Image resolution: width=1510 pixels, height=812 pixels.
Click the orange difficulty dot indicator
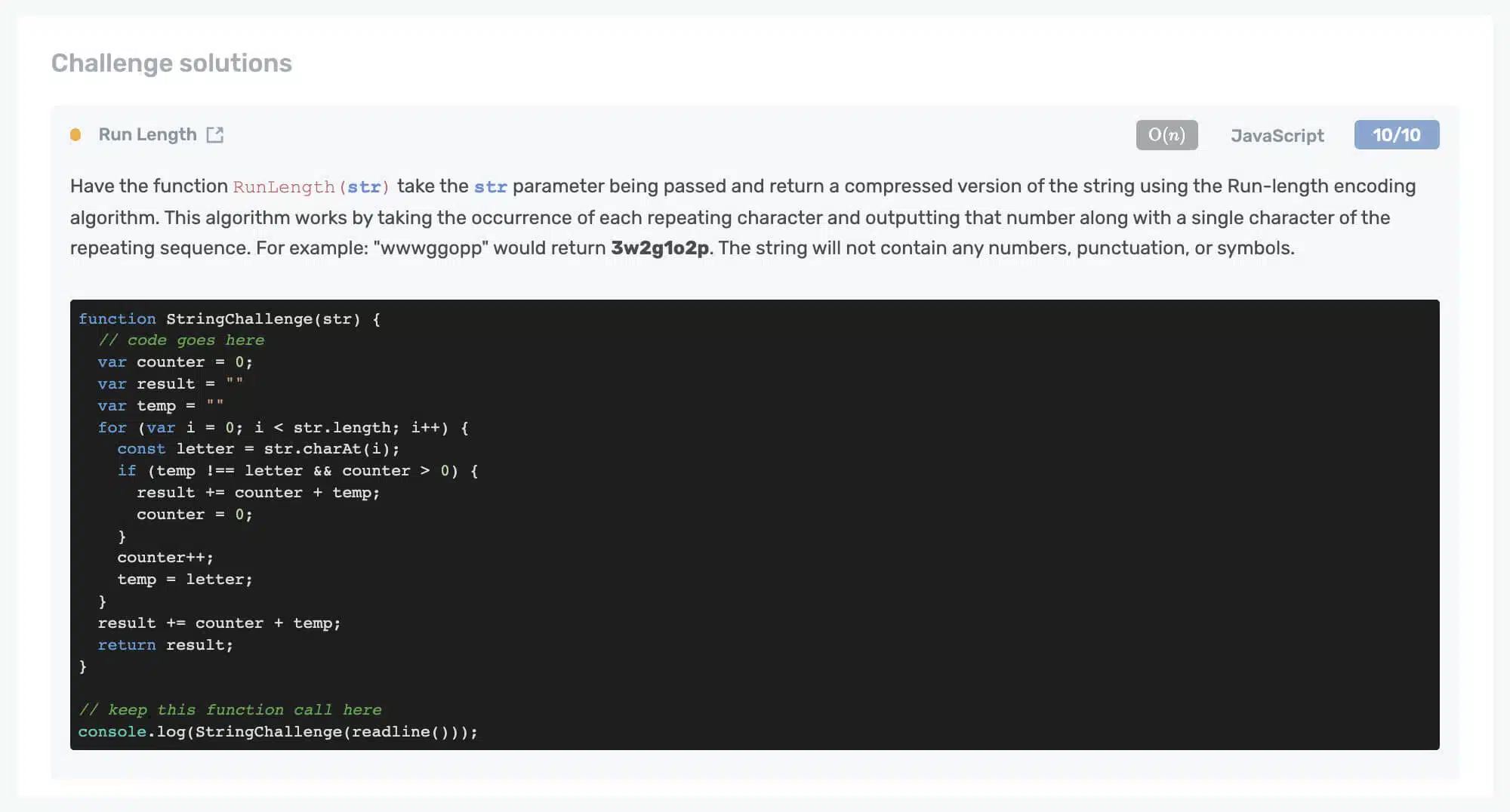point(75,135)
